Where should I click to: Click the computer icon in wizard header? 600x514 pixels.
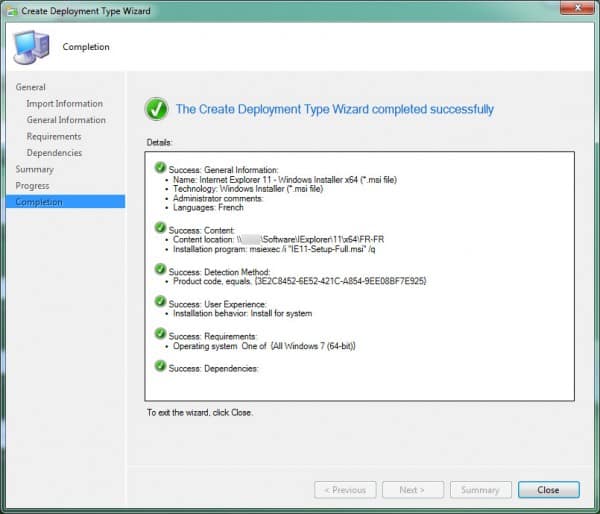(x=29, y=46)
